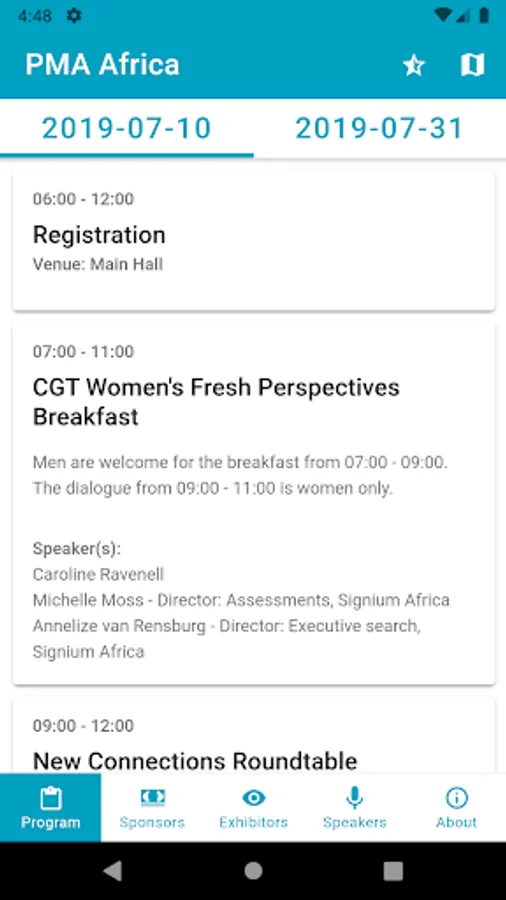This screenshot has width=506, height=900.
Task: Tap the PMA Africa title
Action: (x=102, y=65)
